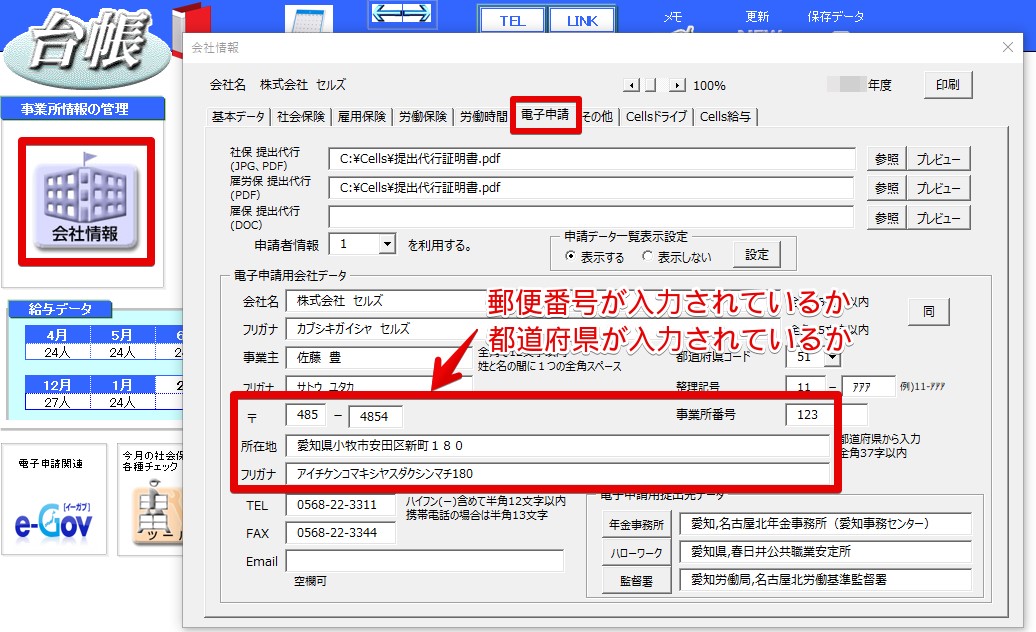Click 参照 for 社保 提出代行
1036x632 pixels.
point(887,159)
